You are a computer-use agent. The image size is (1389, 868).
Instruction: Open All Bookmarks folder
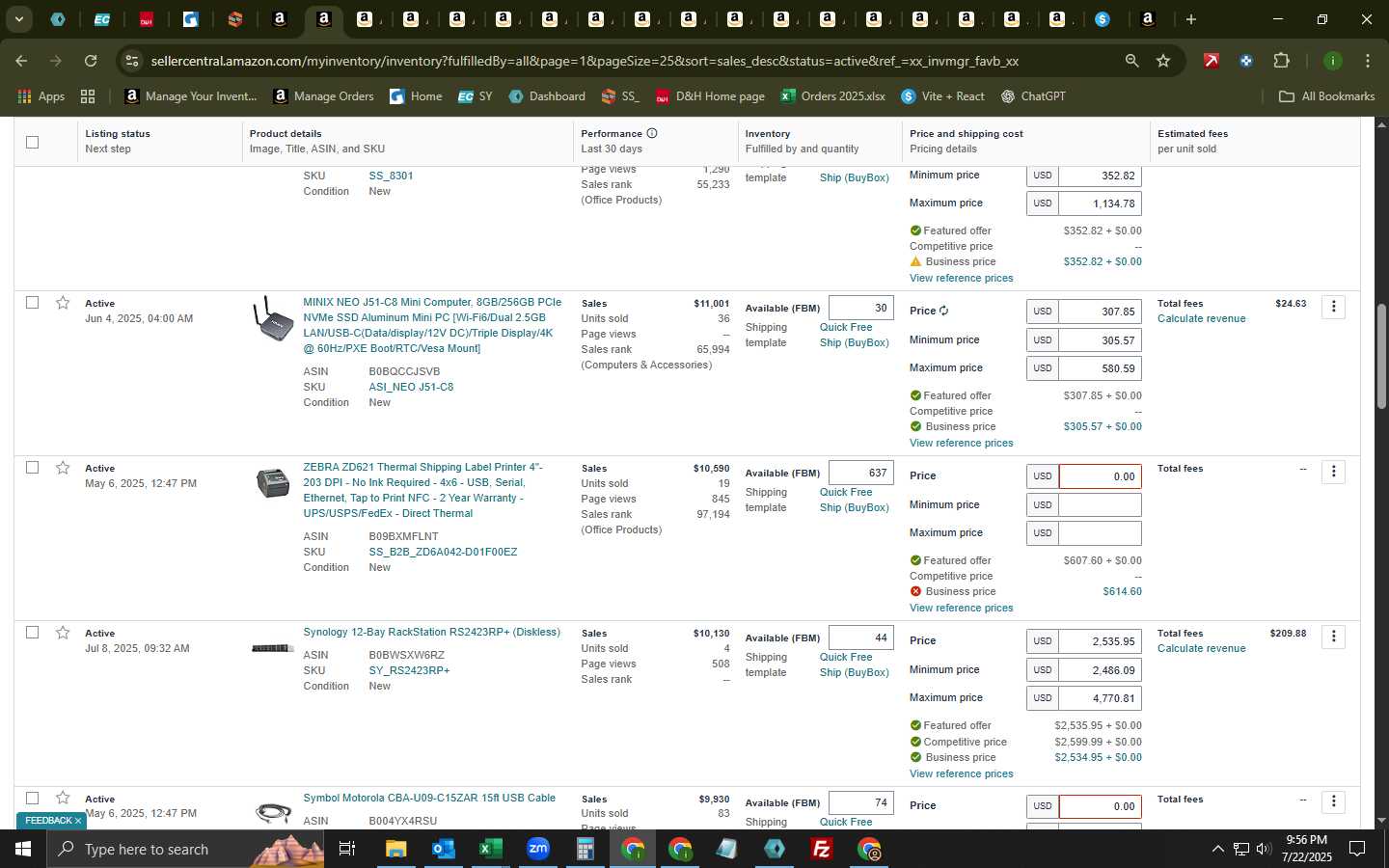[x=1326, y=96]
